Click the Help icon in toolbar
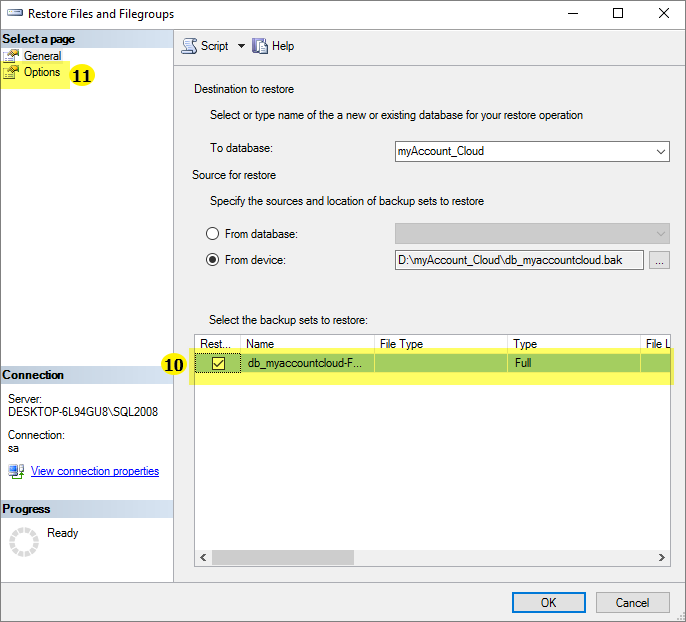686x622 pixels. click(x=259, y=46)
